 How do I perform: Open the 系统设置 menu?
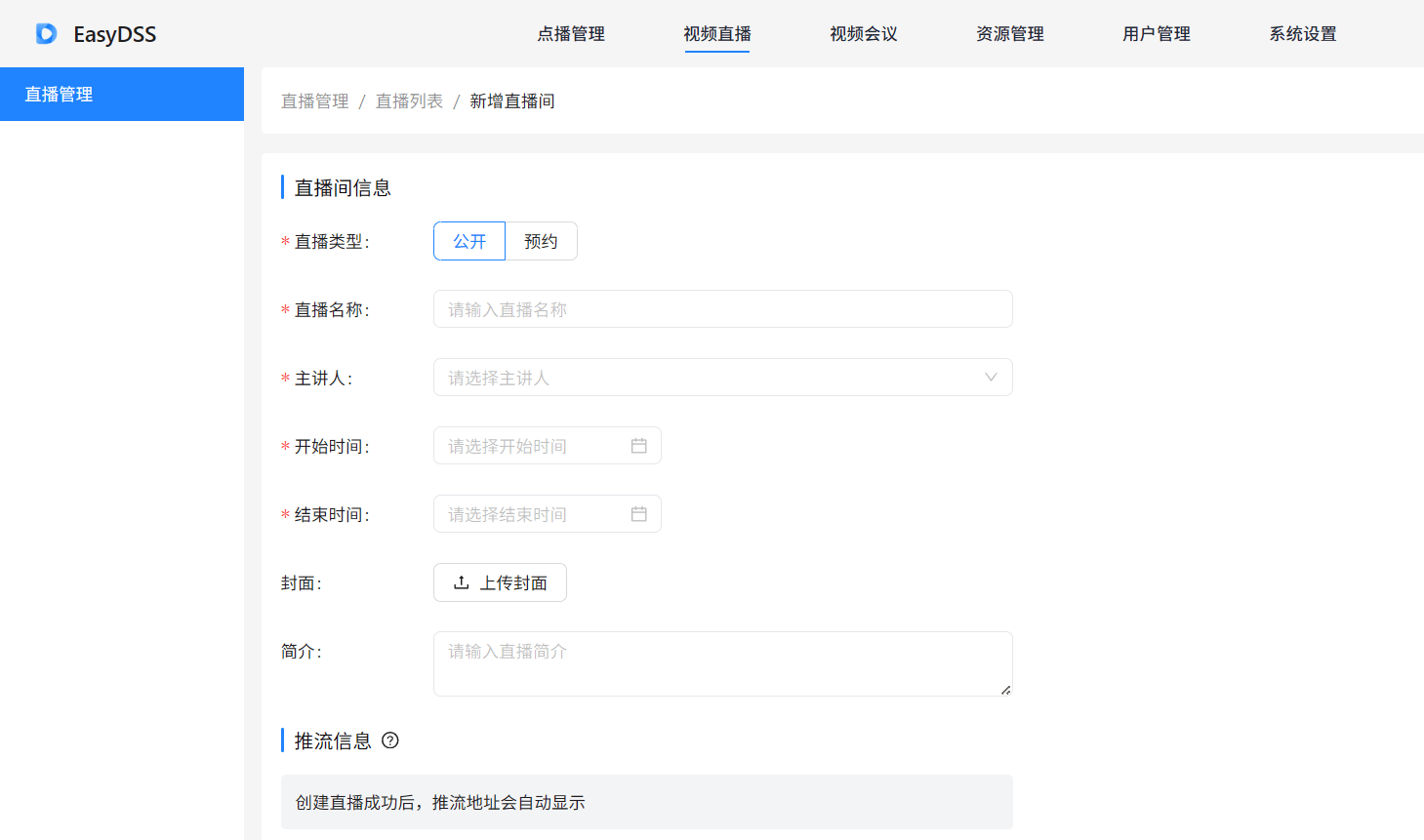(x=1303, y=33)
